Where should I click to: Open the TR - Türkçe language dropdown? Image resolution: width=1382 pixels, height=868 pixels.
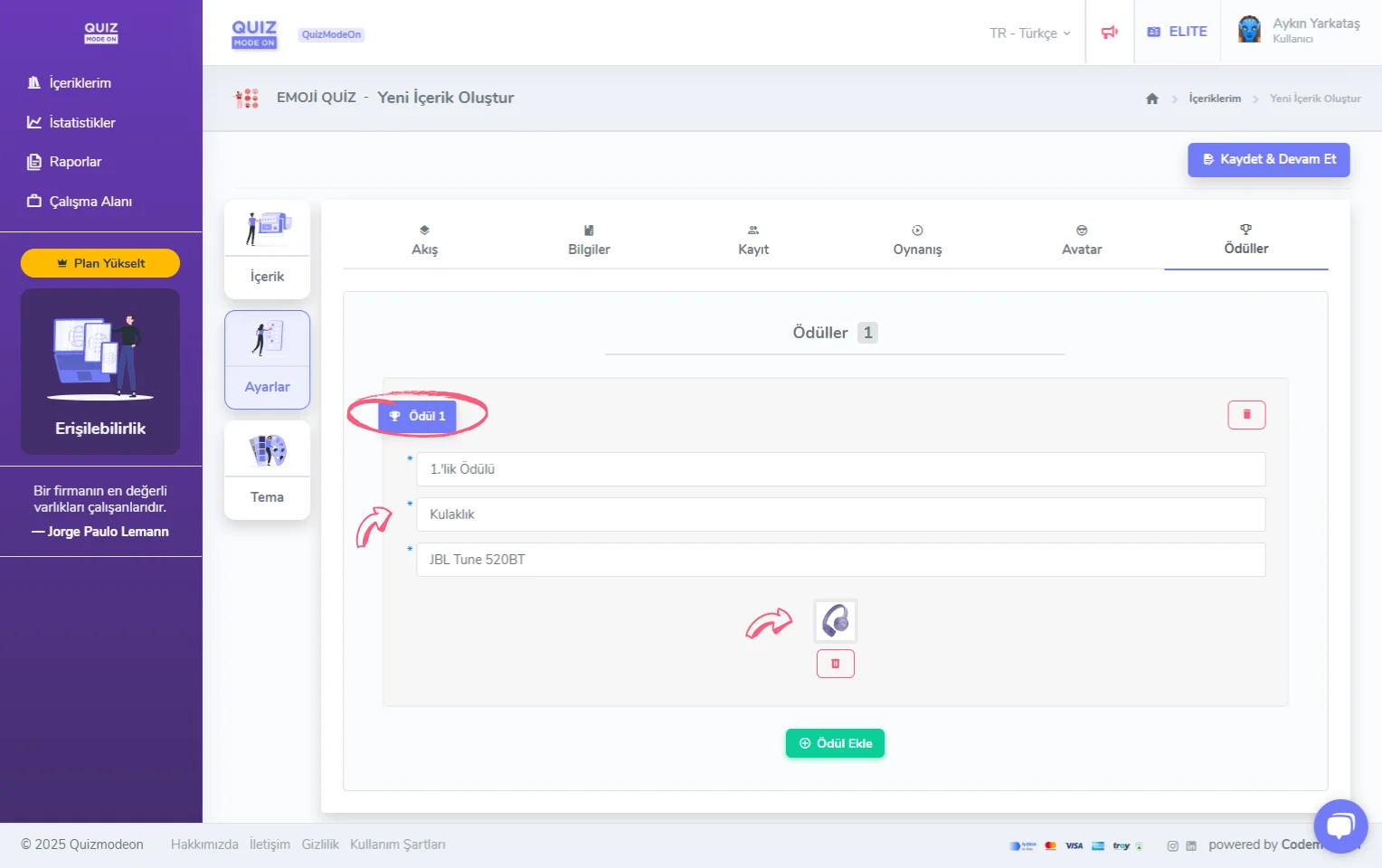coord(1029,33)
